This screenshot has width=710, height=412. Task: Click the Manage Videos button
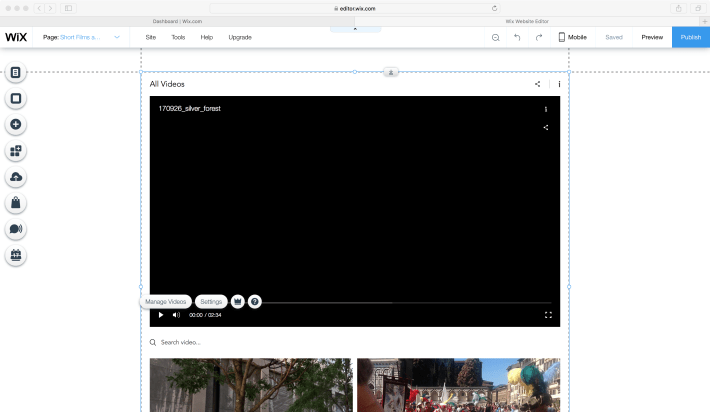(x=165, y=301)
